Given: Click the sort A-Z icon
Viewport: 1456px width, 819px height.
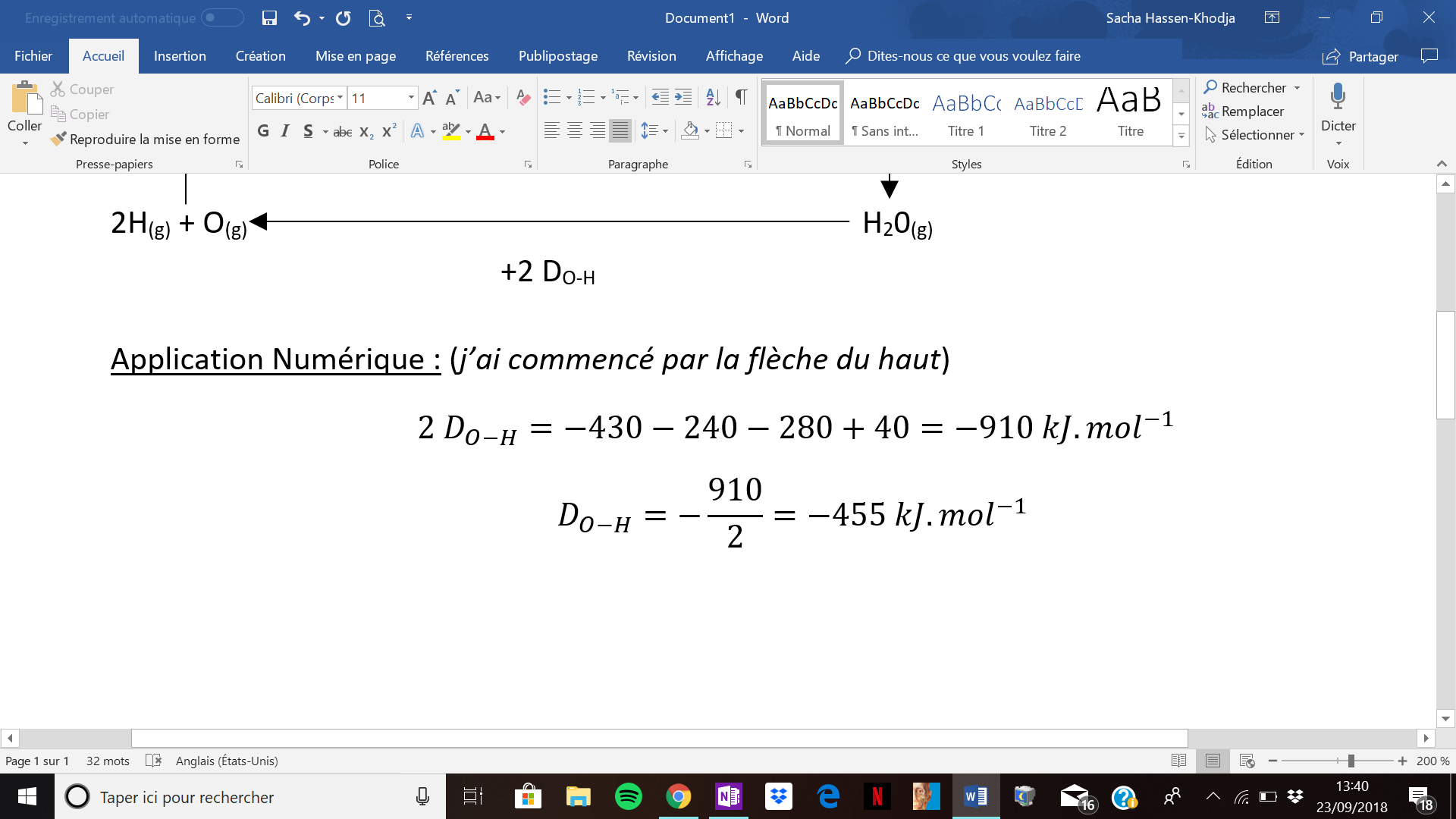Looking at the screenshot, I should click(713, 97).
